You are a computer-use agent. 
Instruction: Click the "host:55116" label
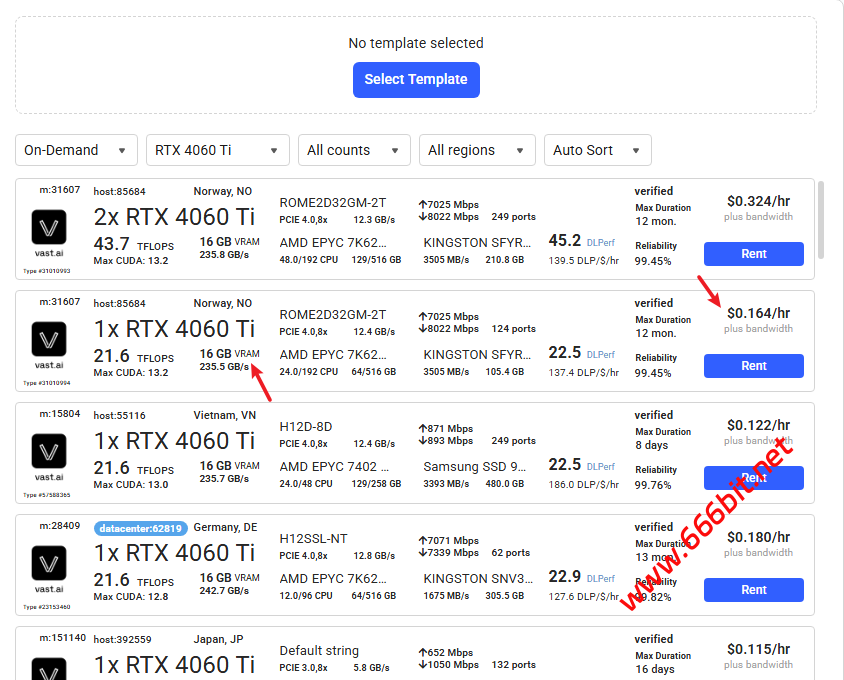[x=119, y=416]
